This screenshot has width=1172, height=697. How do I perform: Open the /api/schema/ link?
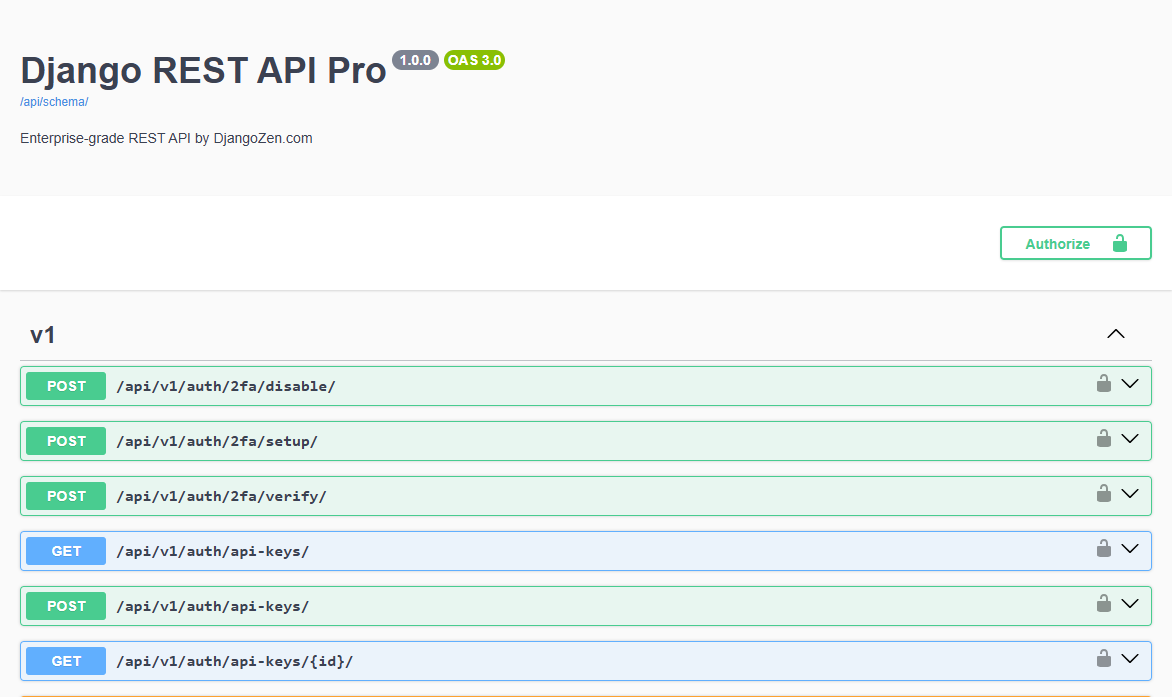(x=54, y=101)
